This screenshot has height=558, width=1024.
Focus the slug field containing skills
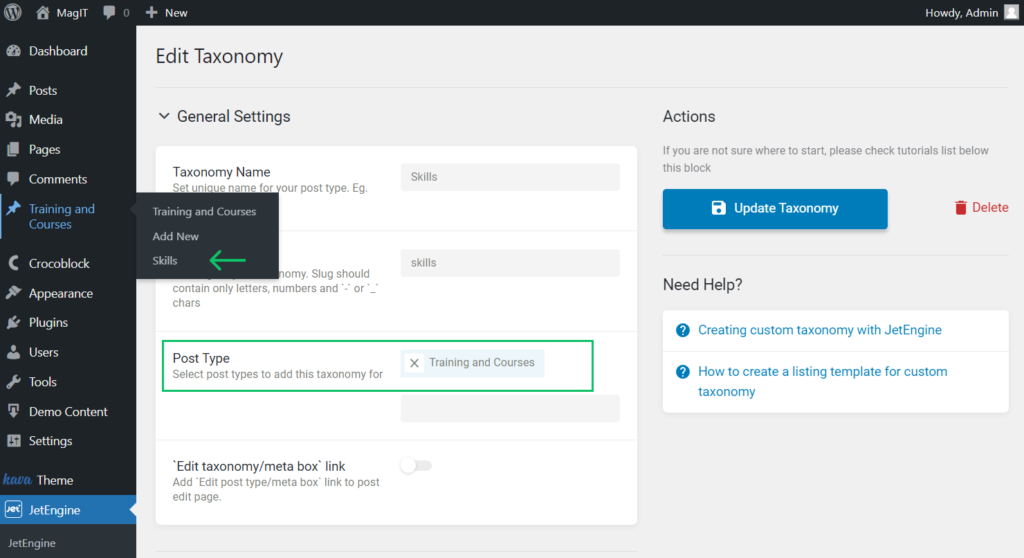(x=510, y=263)
